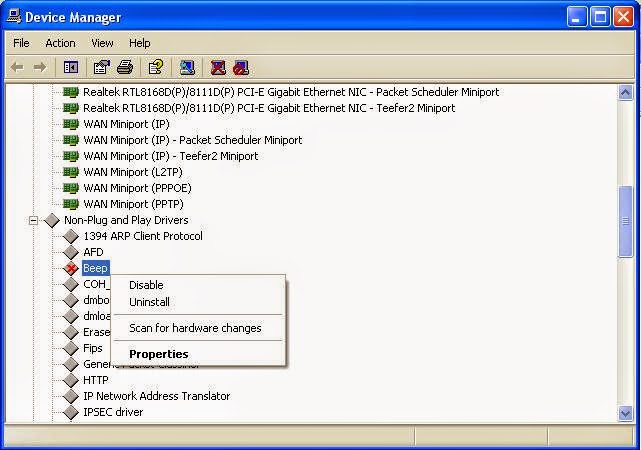This screenshot has width=641, height=450.
Task: Select Realtek NIC - Packet Scheduler Miniport label
Action: 291,92
